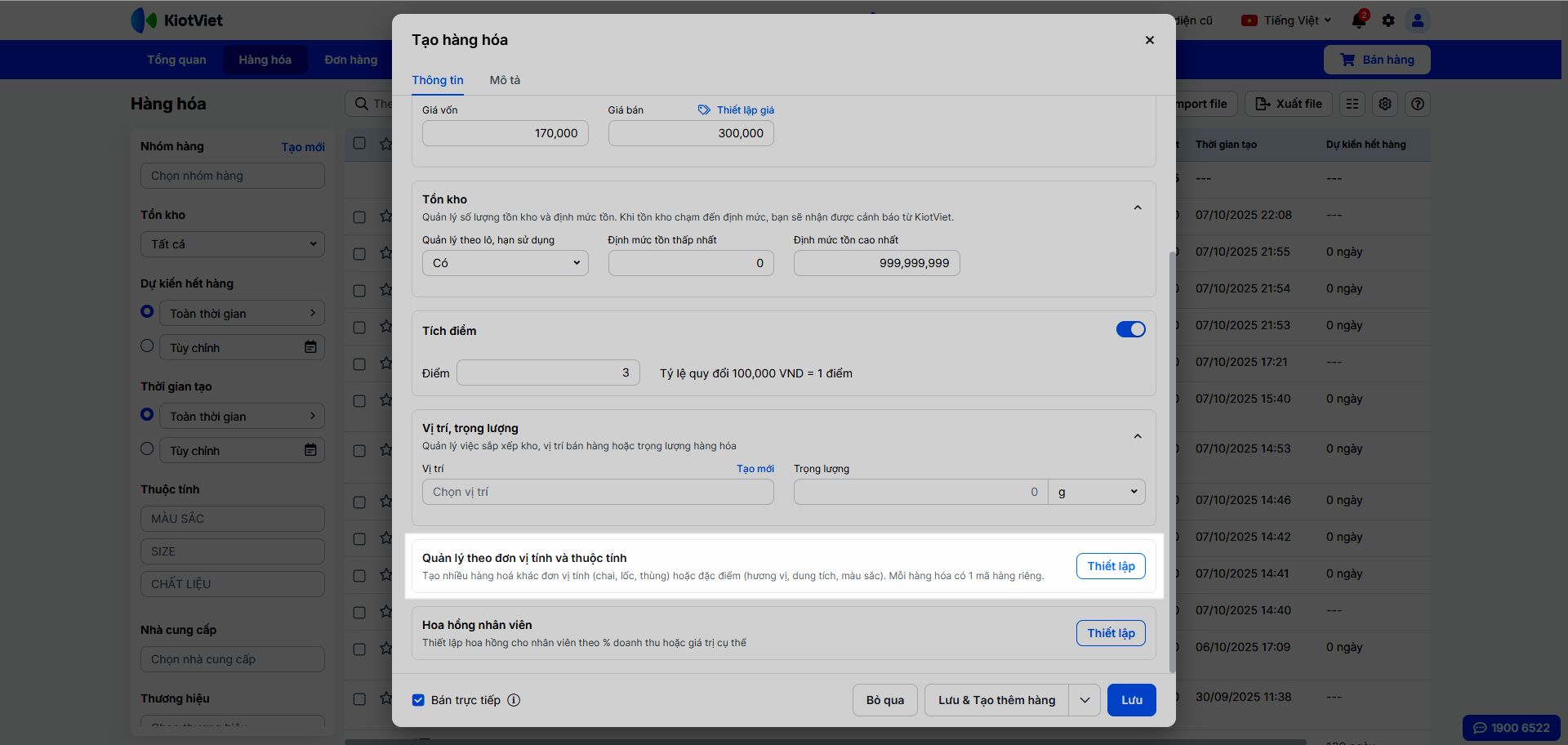The height and width of the screenshot is (745, 1568).
Task: Open the user account profile icon
Action: (1418, 20)
